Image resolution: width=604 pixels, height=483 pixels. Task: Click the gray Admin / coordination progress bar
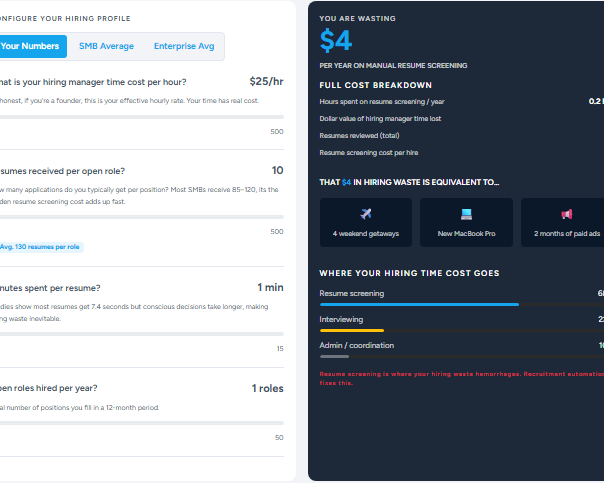(x=334, y=356)
